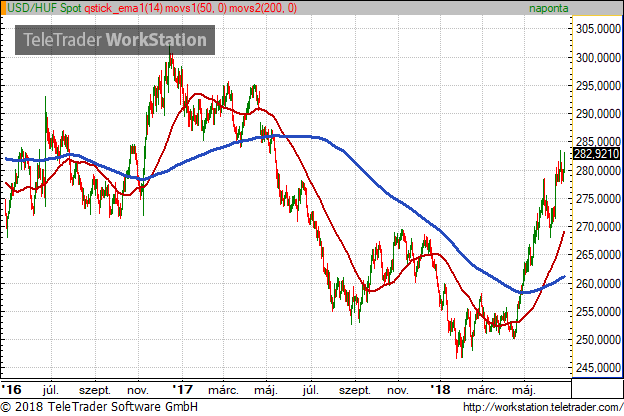Click the 300,0000 price axis label
This screenshot has height=416, width=624.
[x=599, y=58]
